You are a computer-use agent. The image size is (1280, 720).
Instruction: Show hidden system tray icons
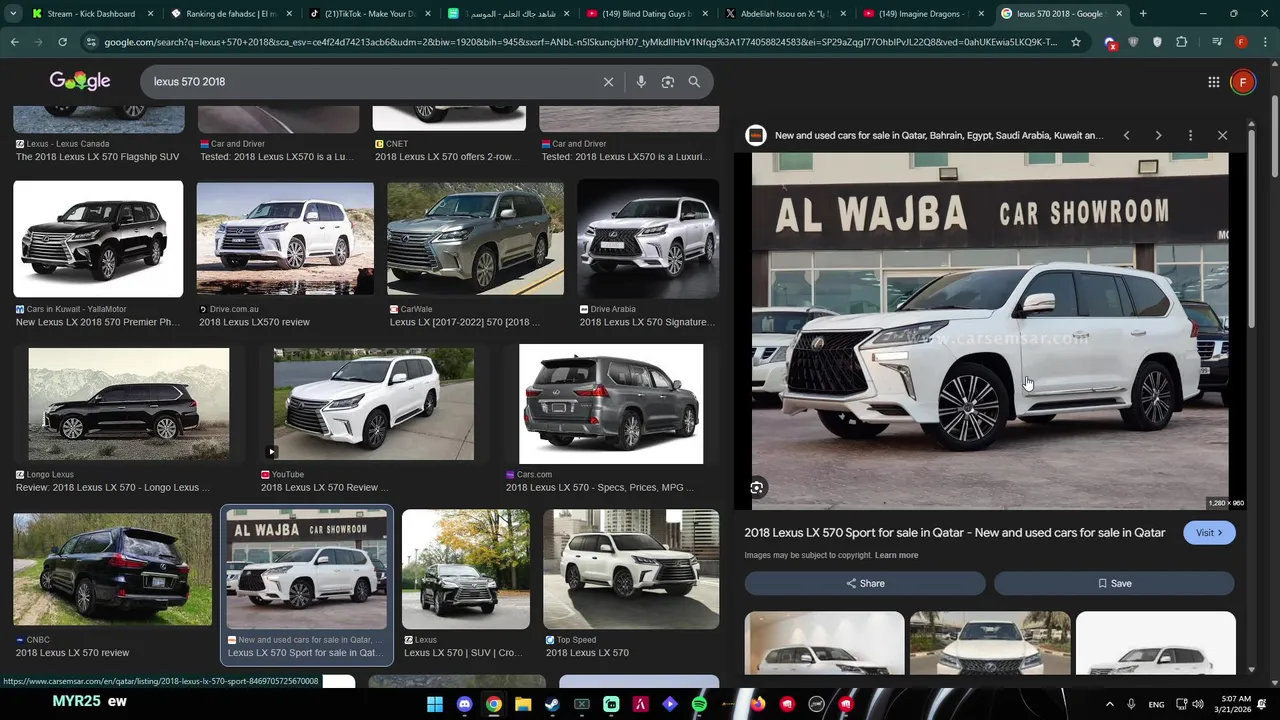click(1109, 704)
